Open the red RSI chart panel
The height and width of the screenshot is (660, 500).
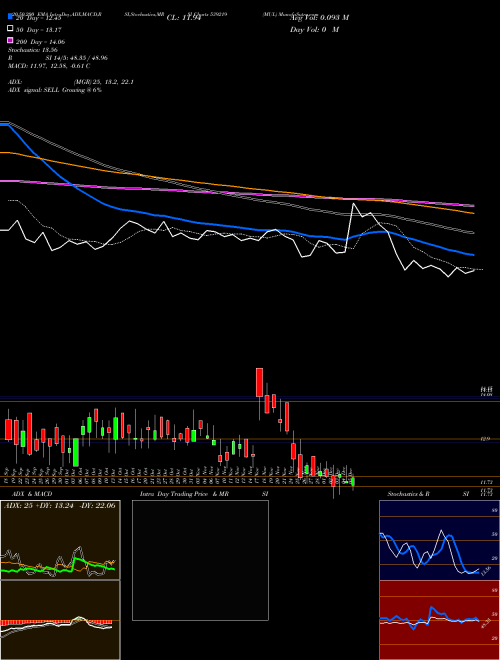(439, 620)
